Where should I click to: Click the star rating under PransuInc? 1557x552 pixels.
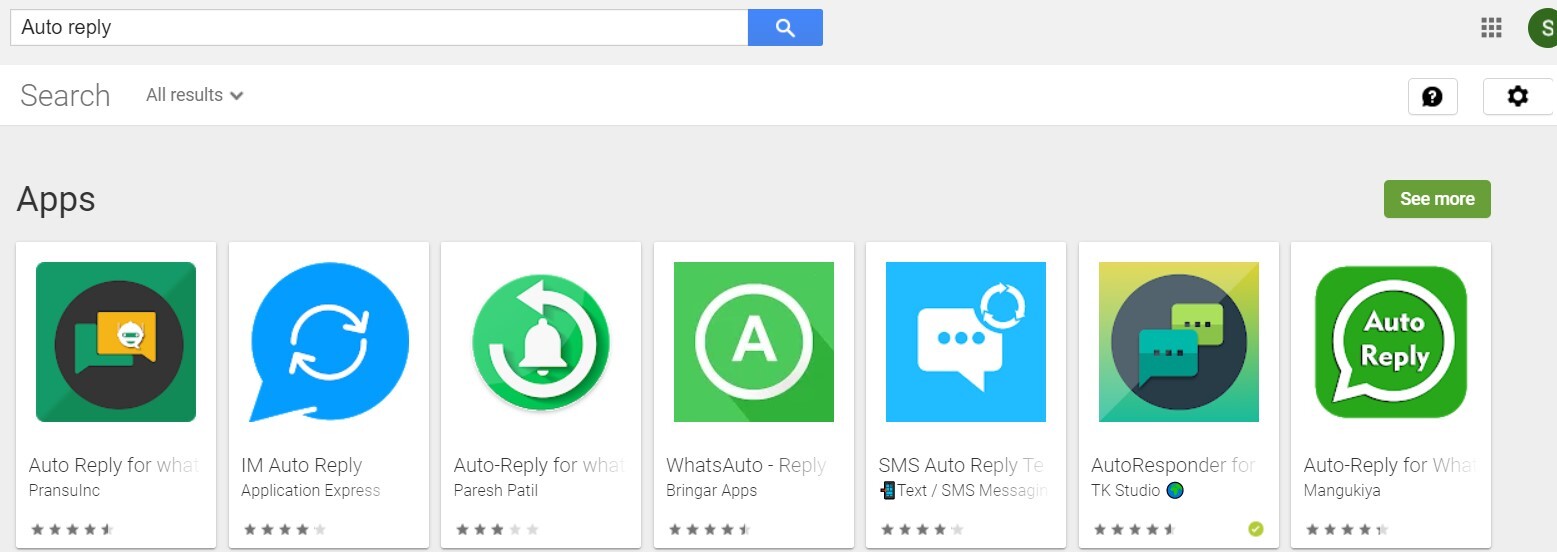click(73, 530)
